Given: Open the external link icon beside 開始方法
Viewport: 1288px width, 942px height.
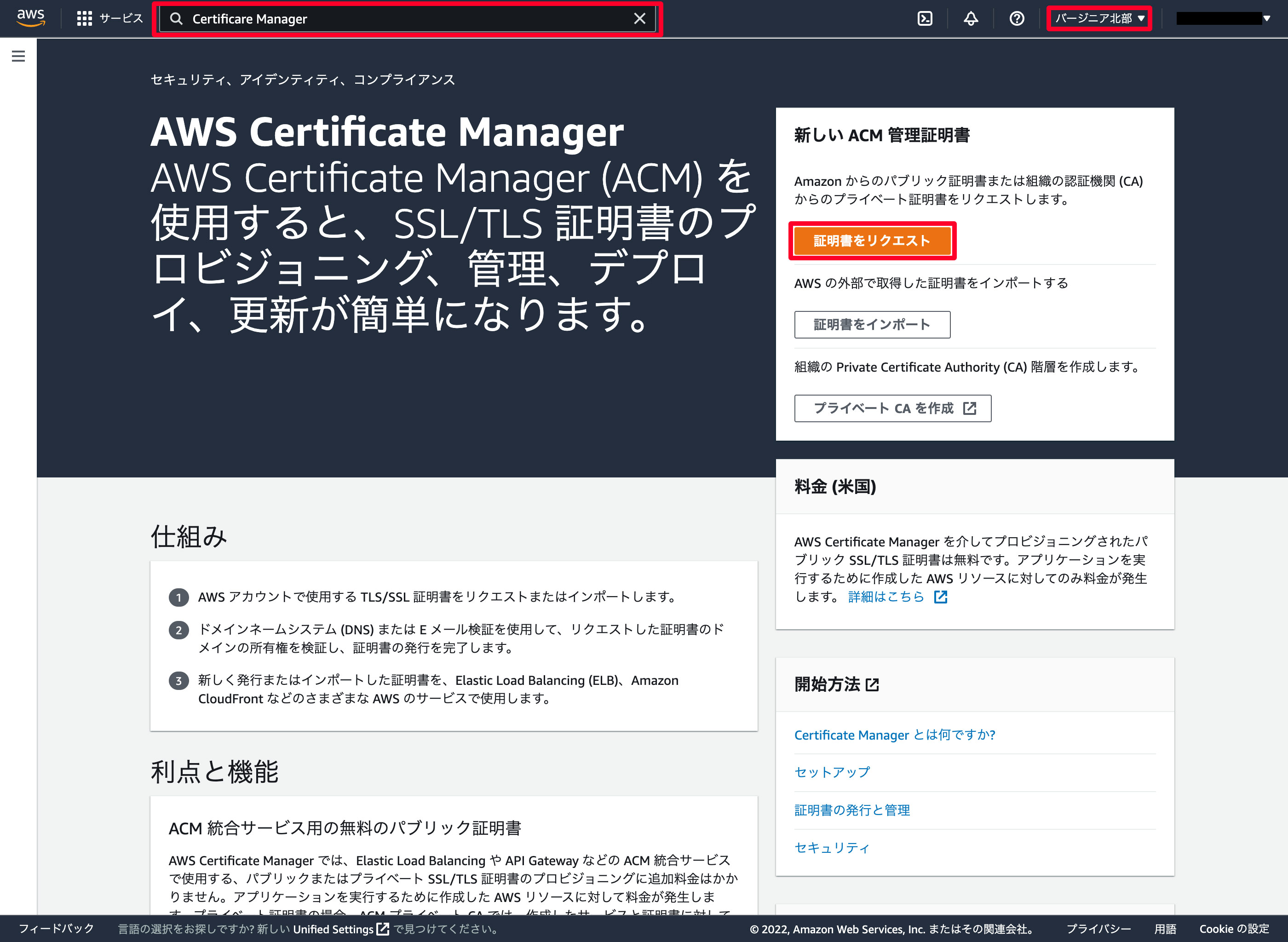Looking at the screenshot, I should click(873, 685).
